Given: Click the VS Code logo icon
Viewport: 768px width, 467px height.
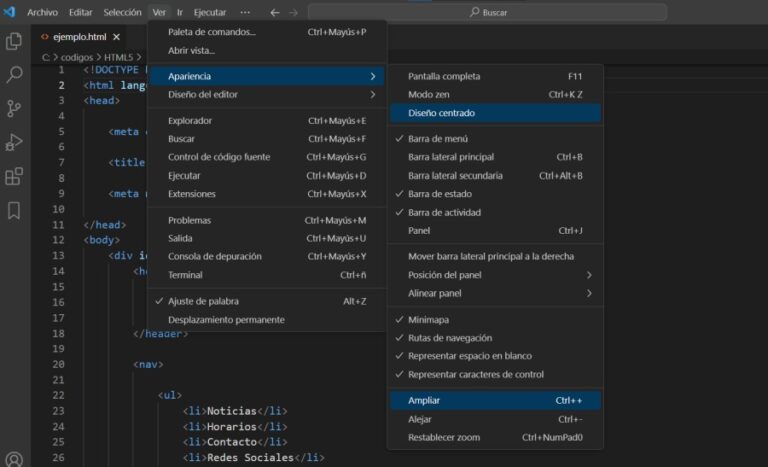Looking at the screenshot, I should coord(10,12).
